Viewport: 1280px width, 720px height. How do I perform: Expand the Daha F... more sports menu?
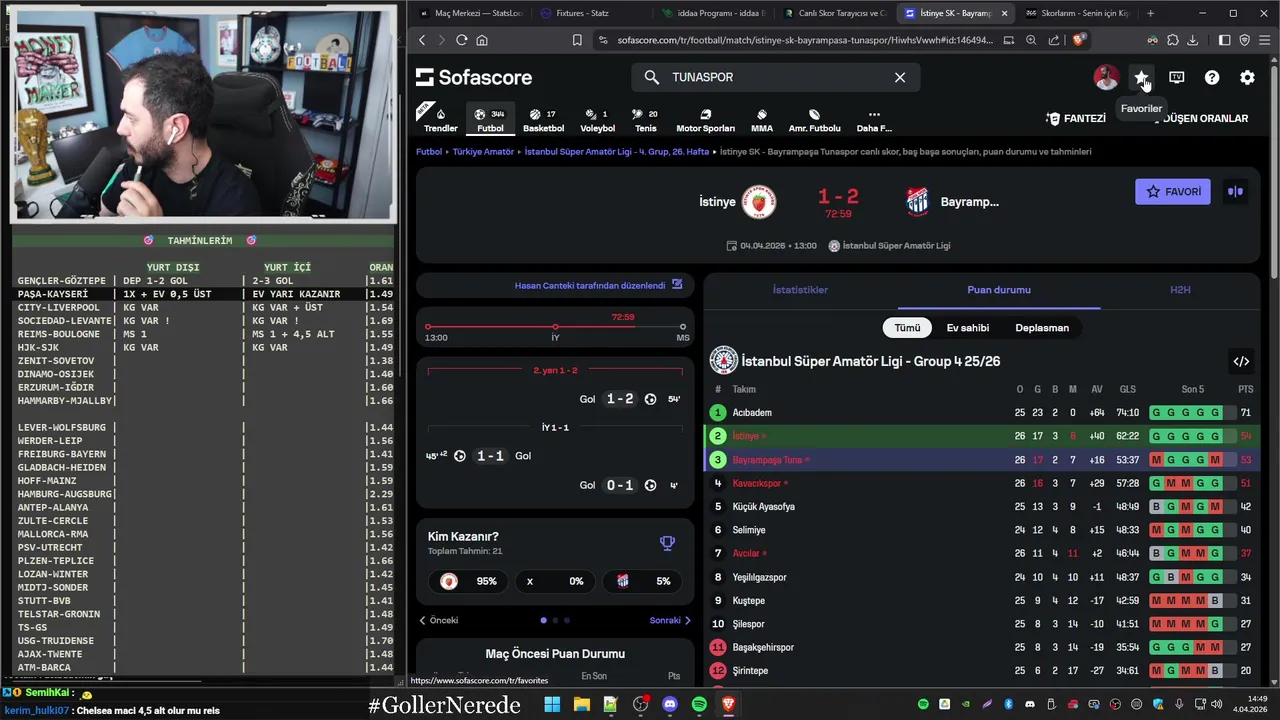point(874,119)
